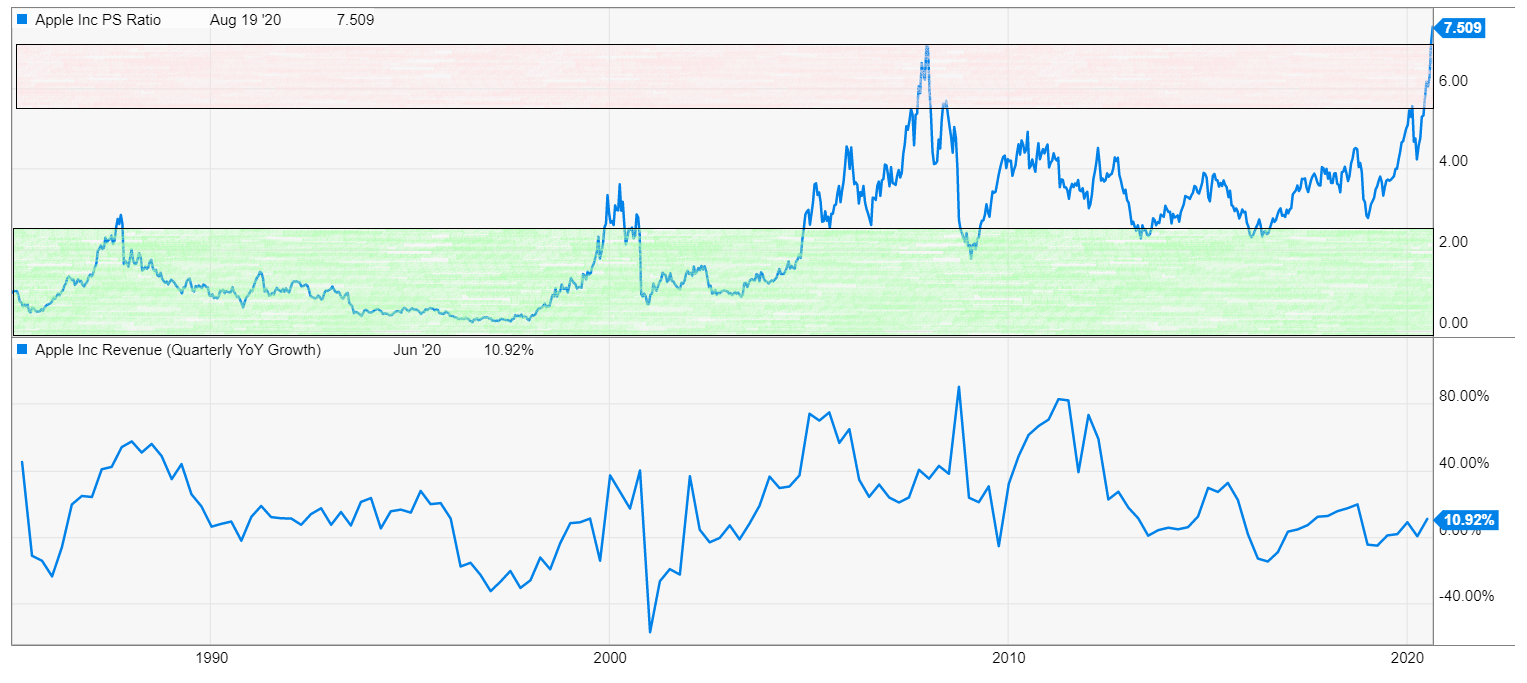This screenshot has height=683, width=1527.
Task: Click the 'Apple Inc PS Ratio' legend label
Action: tap(98, 19)
